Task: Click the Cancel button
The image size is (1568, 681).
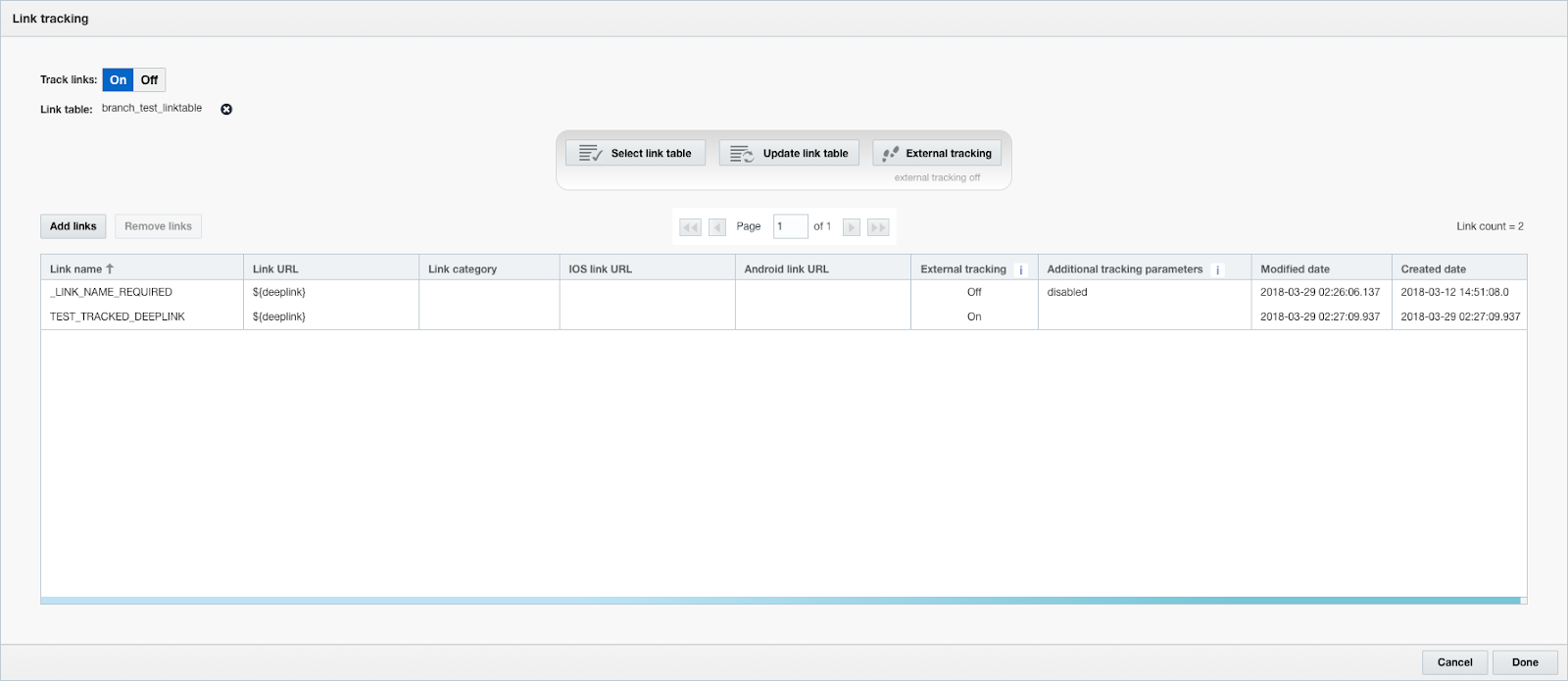Action: (1454, 662)
